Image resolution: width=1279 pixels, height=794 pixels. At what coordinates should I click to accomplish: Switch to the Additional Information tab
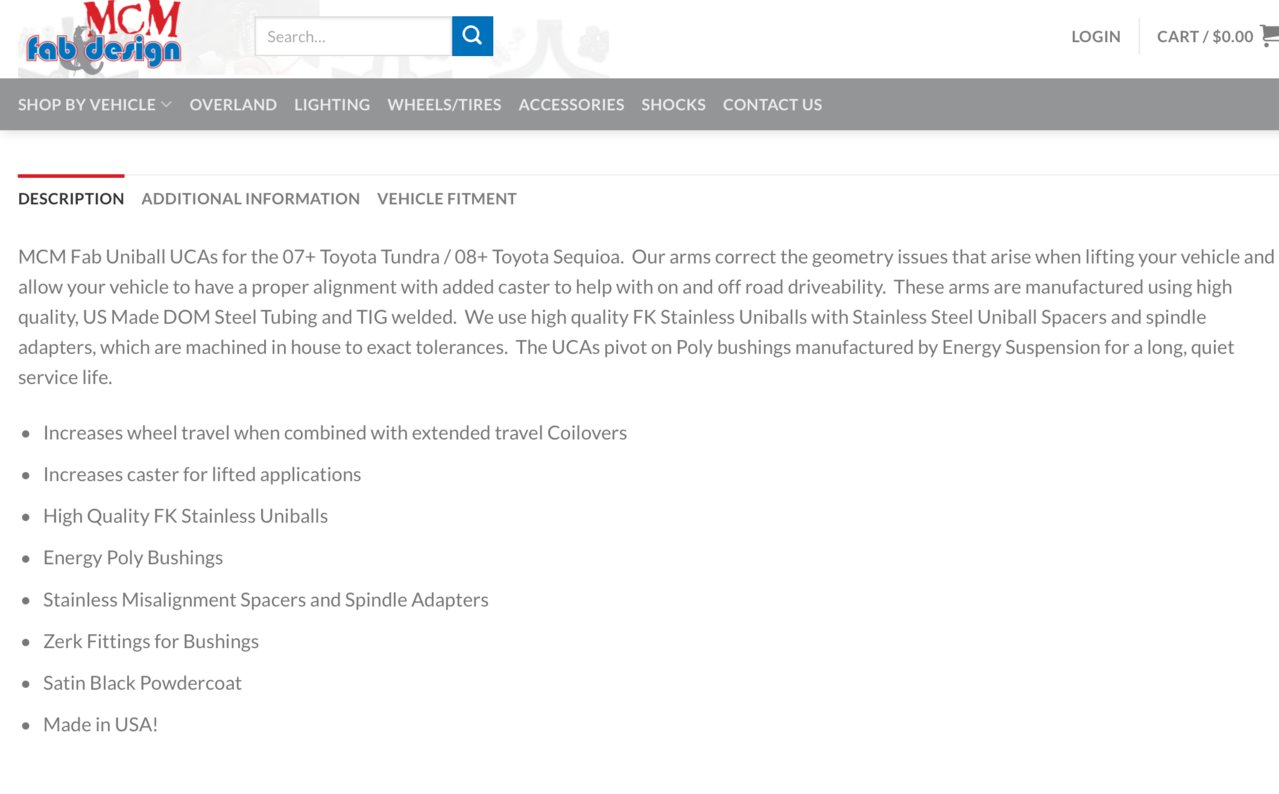(x=250, y=198)
